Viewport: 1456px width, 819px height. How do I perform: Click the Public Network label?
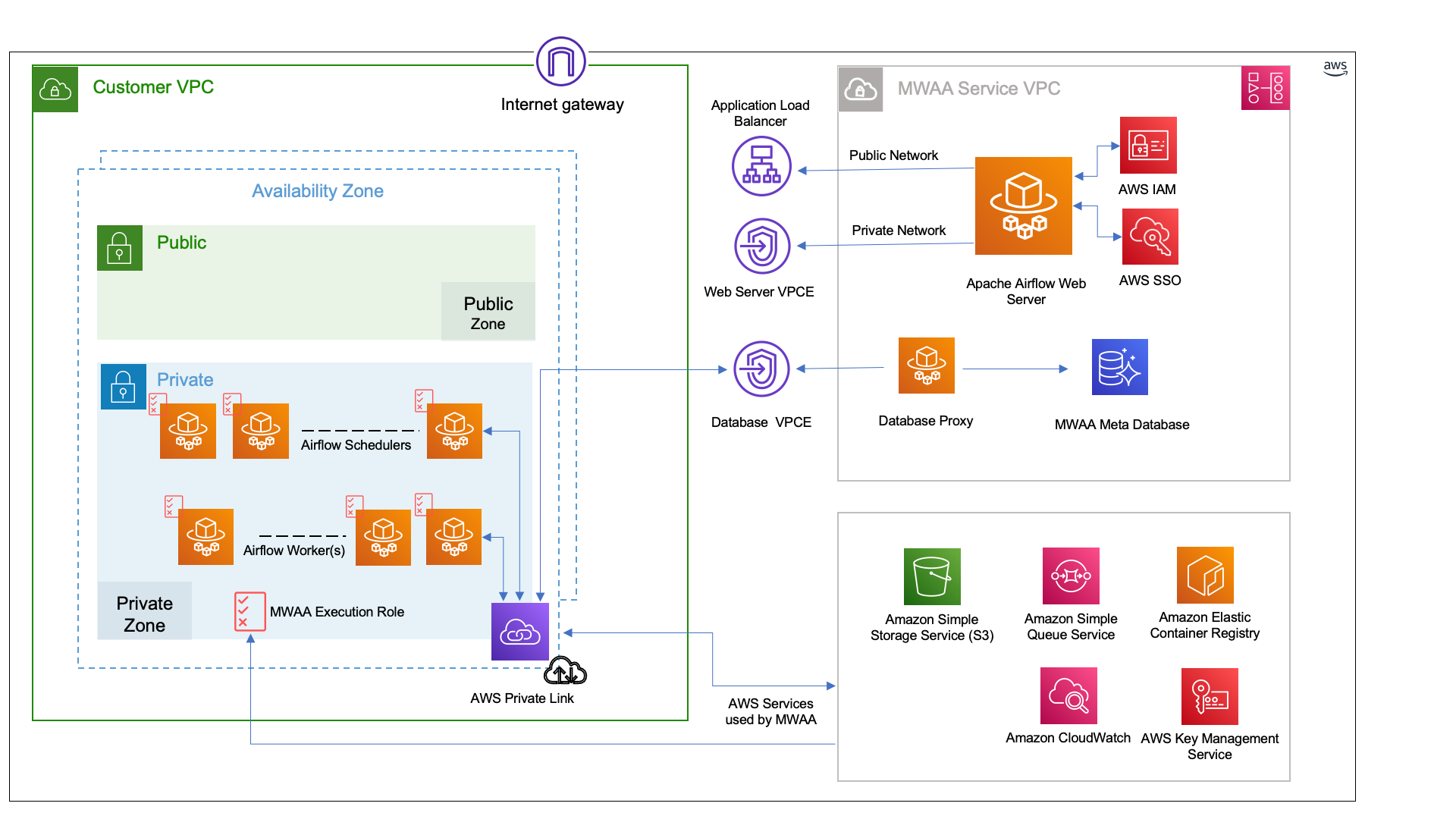click(x=893, y=155)
